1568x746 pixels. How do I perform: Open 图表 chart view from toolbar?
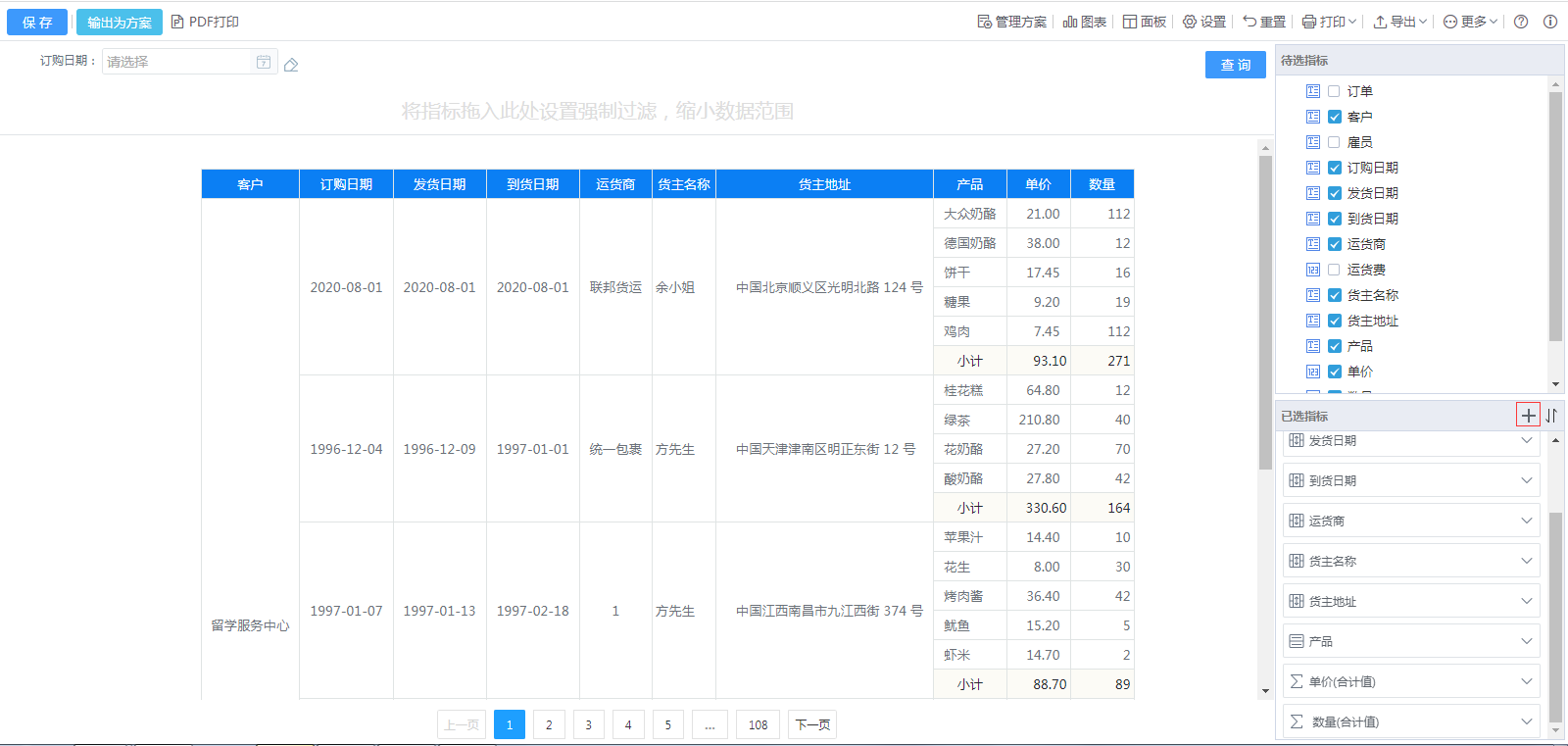(x=1085, y=22)
